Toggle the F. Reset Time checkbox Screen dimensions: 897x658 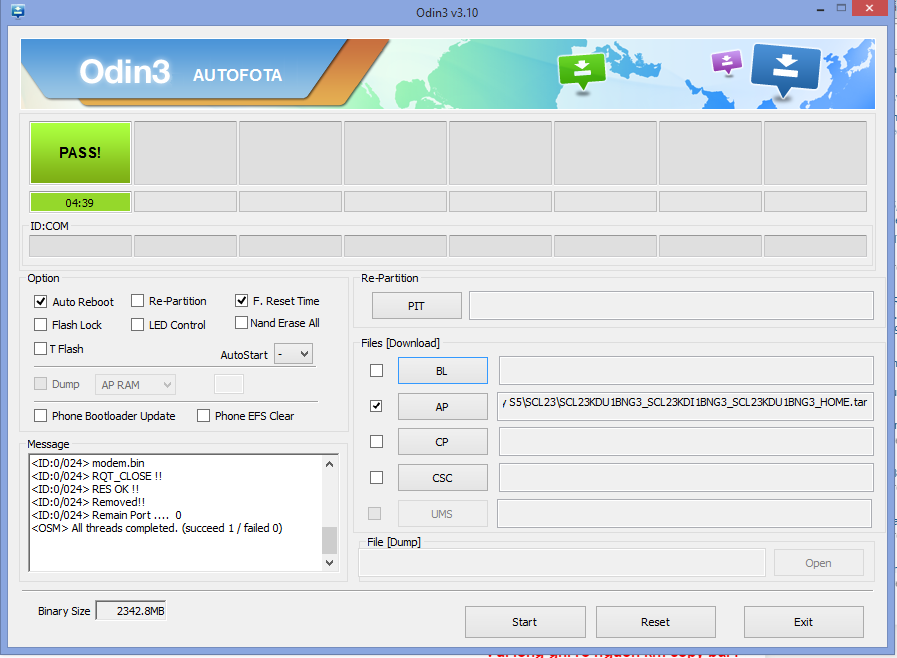tap(241, 300)
